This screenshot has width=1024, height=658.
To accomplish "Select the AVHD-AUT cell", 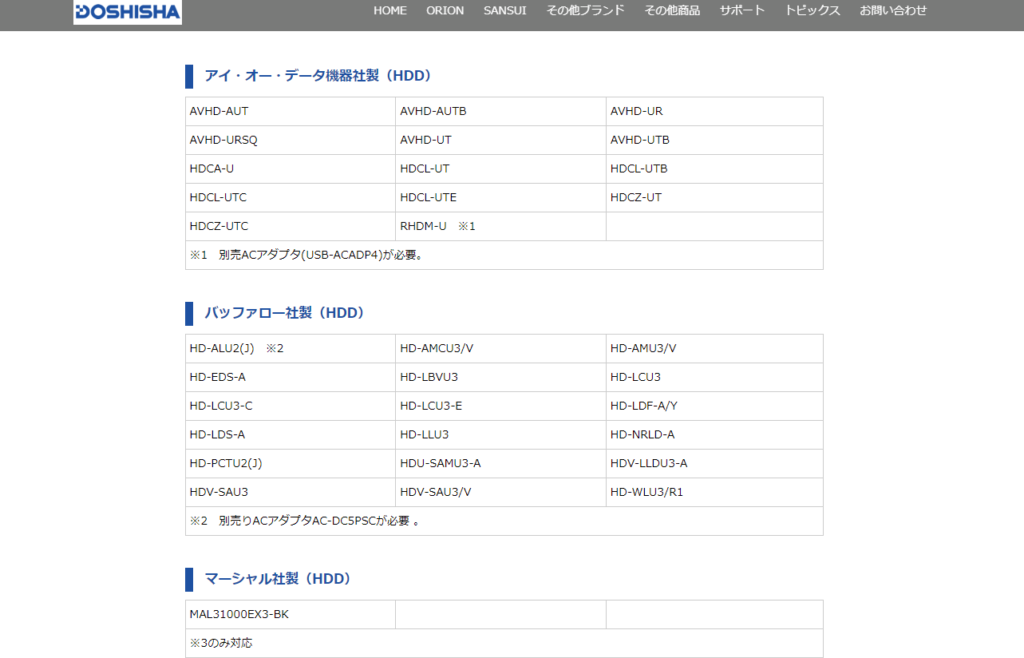I will click(x=290, y=112).
